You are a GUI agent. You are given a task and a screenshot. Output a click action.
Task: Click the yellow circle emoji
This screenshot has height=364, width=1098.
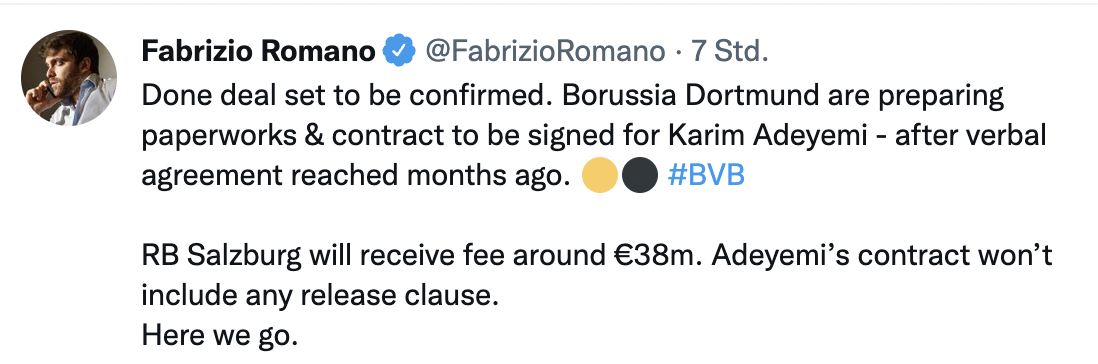pos(600,175)
